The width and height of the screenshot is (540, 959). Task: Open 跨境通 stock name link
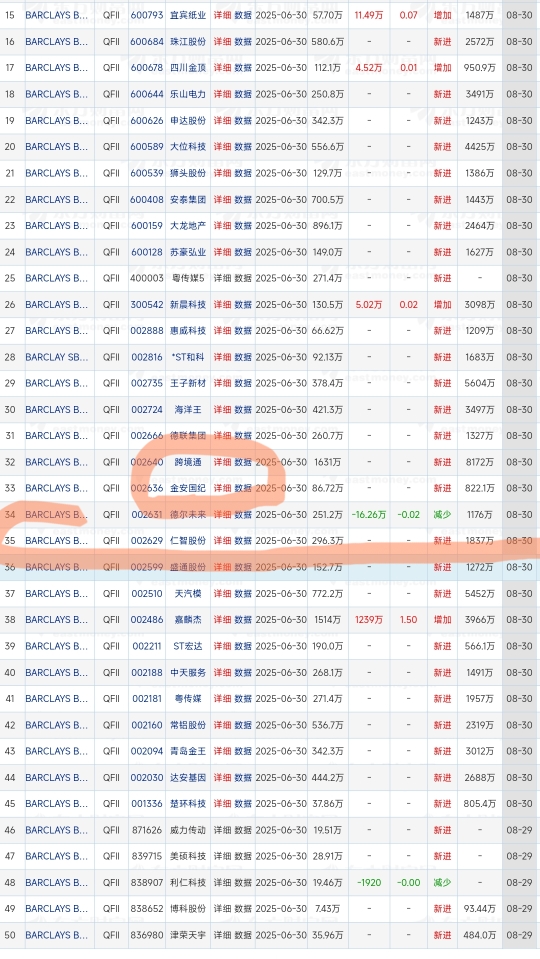pos(188,462)
